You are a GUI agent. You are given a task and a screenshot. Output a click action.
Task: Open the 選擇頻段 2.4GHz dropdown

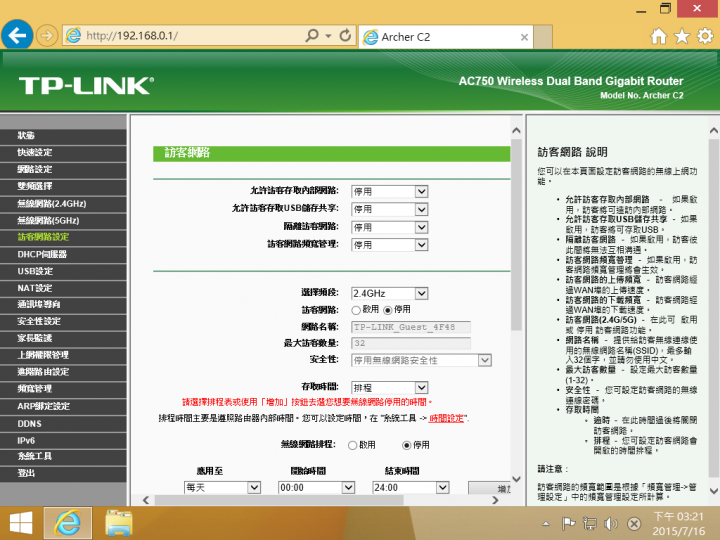point(389,293)
